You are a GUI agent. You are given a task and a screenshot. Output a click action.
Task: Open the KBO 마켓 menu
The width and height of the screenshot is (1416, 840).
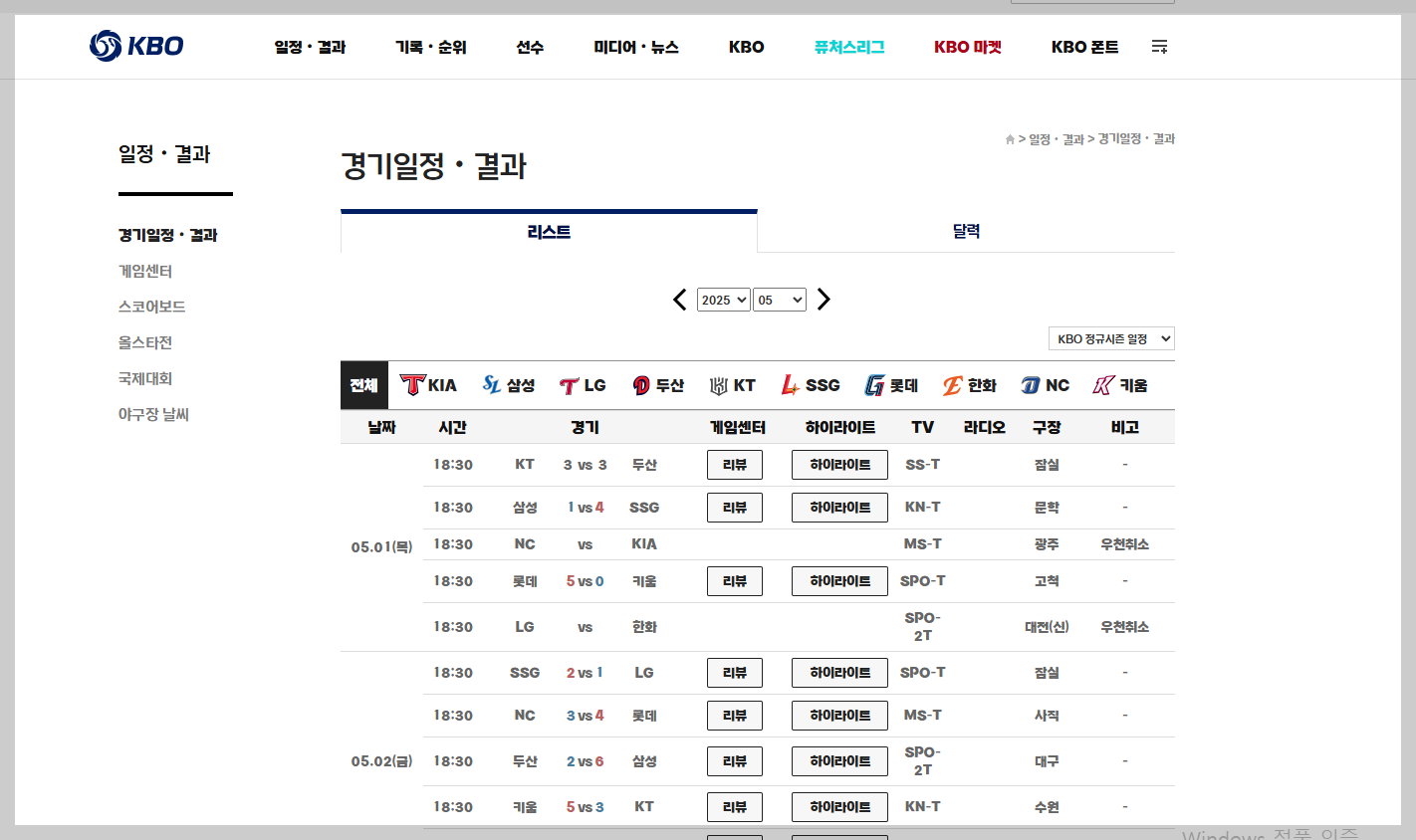pyautogui.click(x=968, y=47)
